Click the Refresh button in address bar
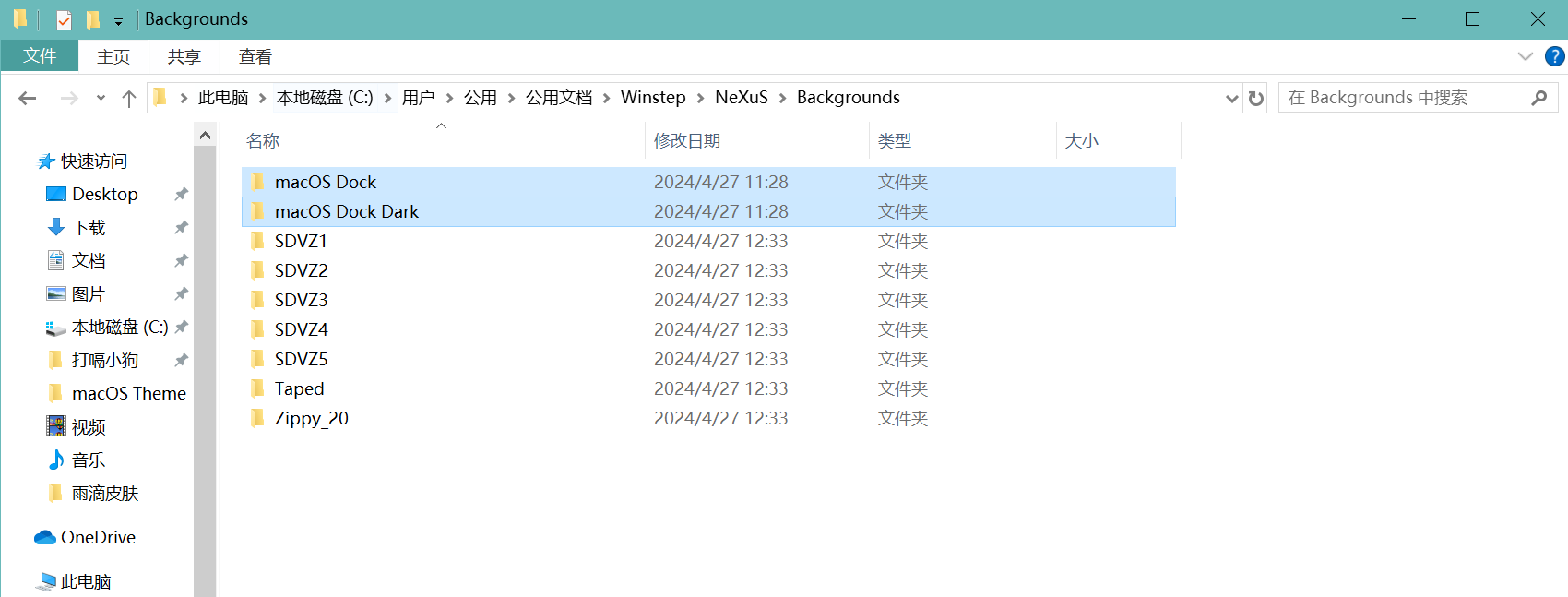Image resolution: width=1568 pixels, height=597 pixels. (x=1256, y=98)
